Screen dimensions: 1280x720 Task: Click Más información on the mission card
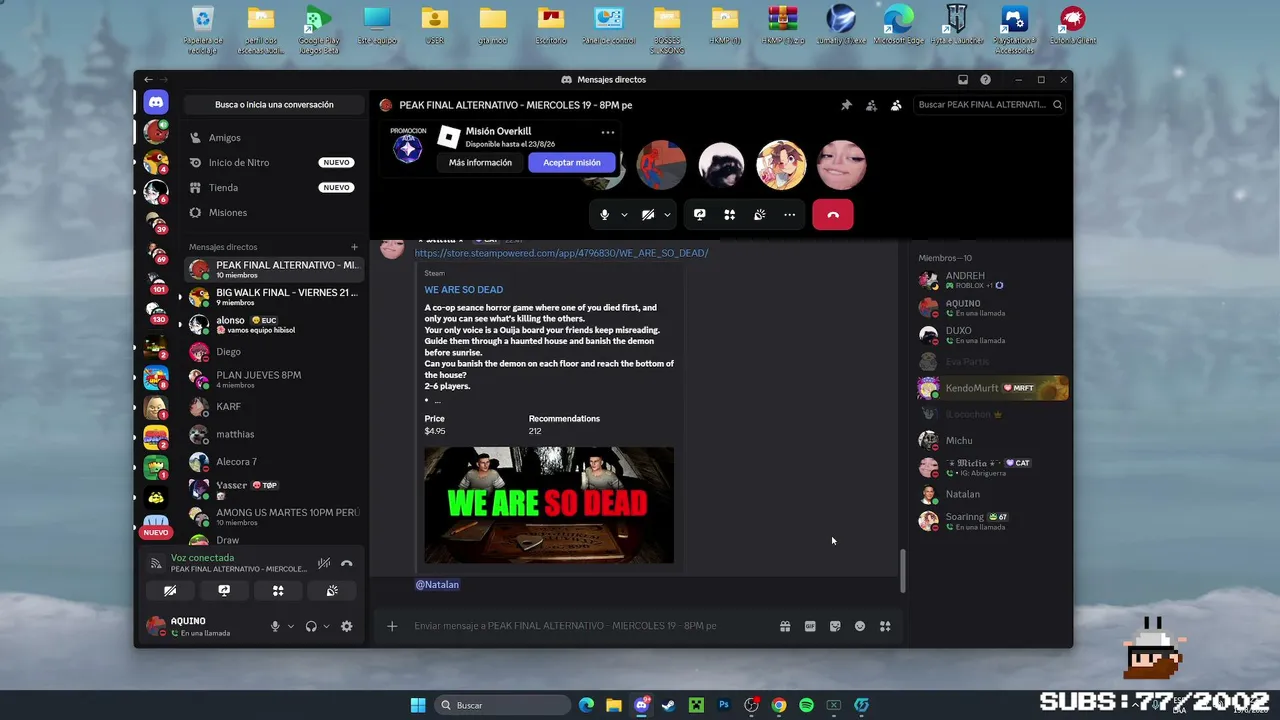point(480,163)
